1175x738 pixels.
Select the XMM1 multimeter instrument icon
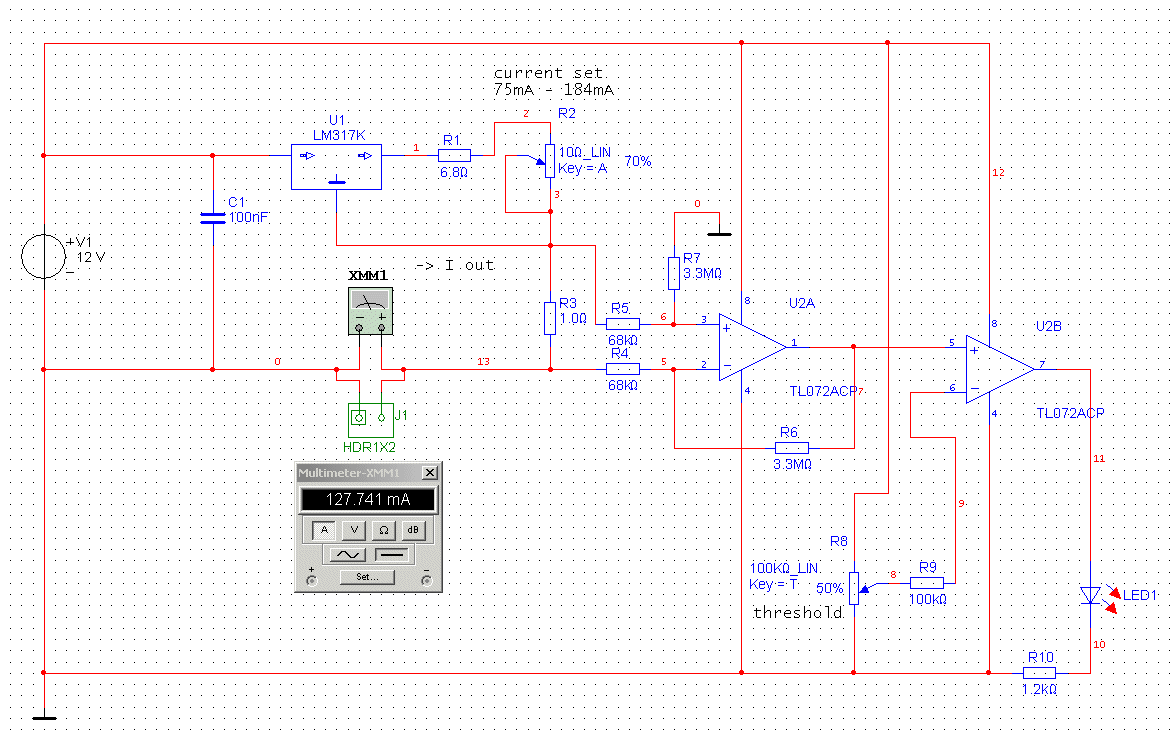click(370, 310)
